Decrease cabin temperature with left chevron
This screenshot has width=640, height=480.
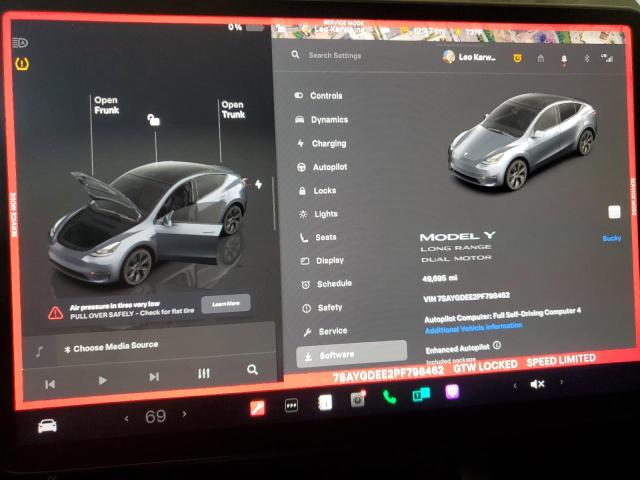pyautogui.click(x=127, y=419)
